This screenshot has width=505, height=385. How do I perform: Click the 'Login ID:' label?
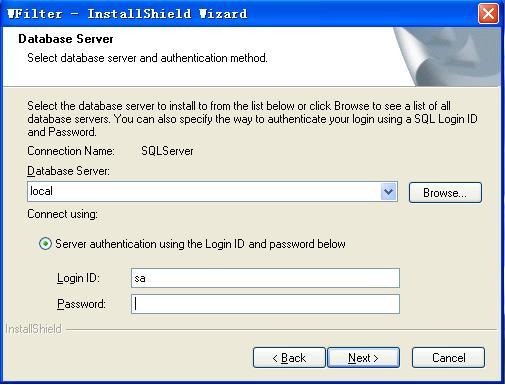[x=78, y=278]
